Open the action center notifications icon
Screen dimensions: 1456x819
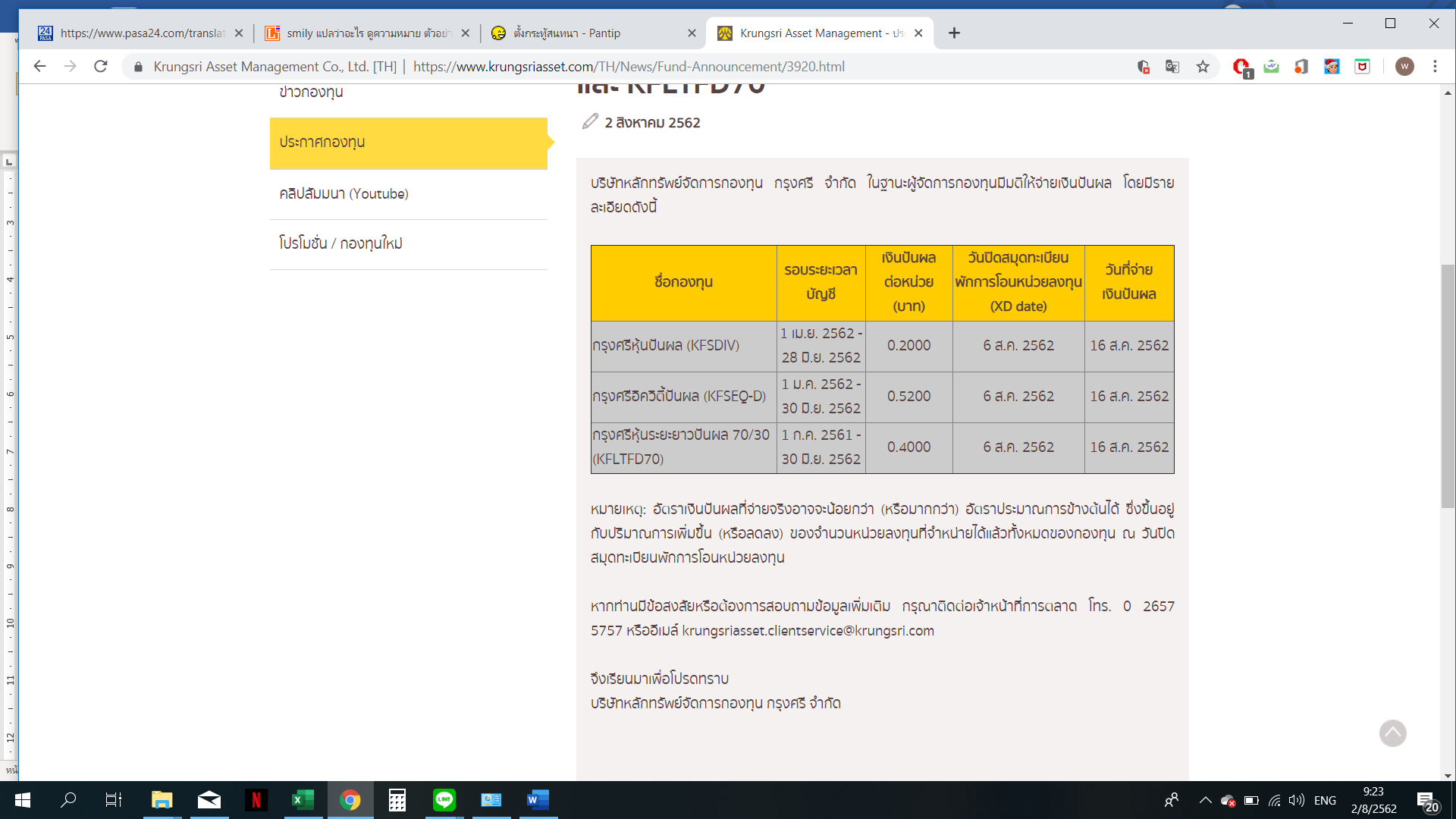click(x=1426, y=801)
